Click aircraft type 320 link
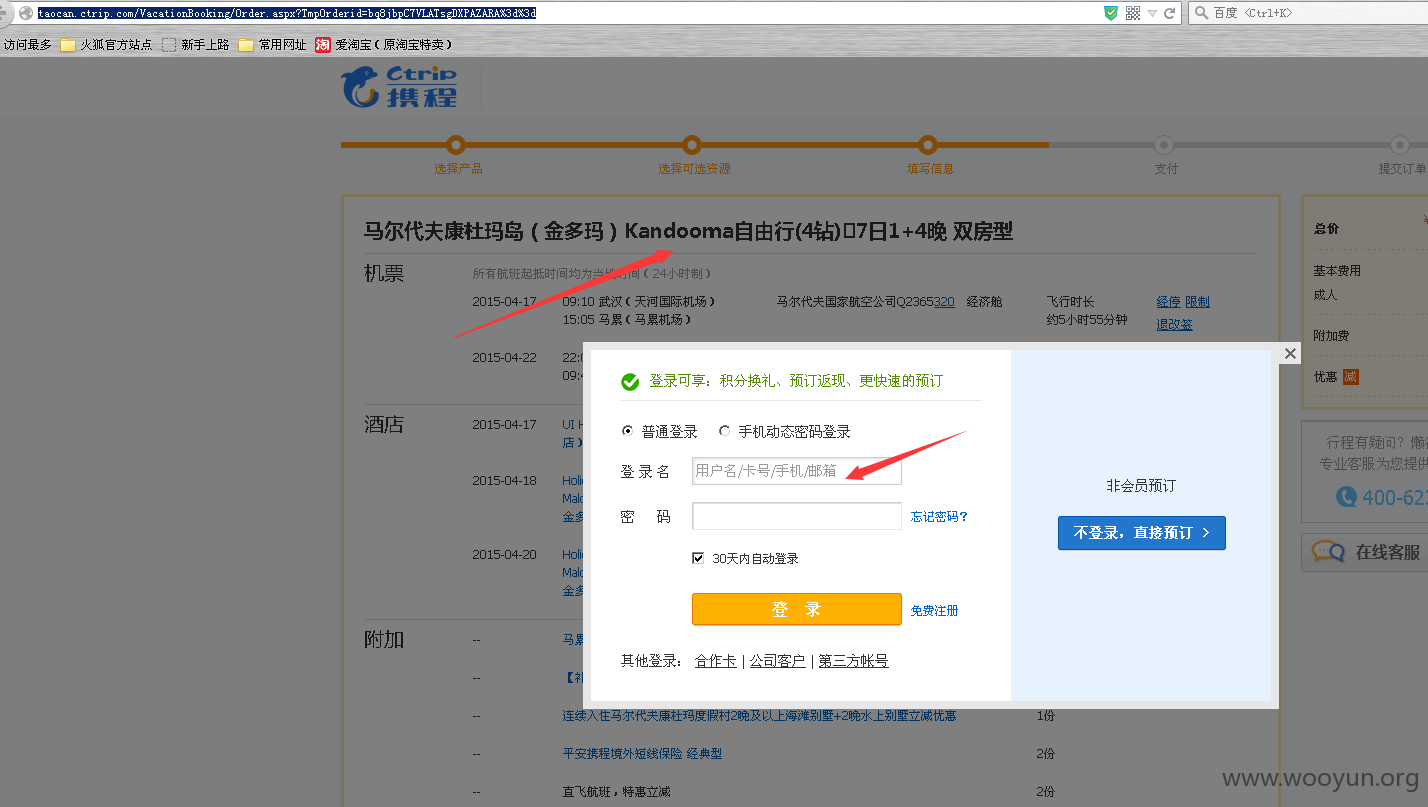Viewport: 1428px width, 807px height. (944, 301)
